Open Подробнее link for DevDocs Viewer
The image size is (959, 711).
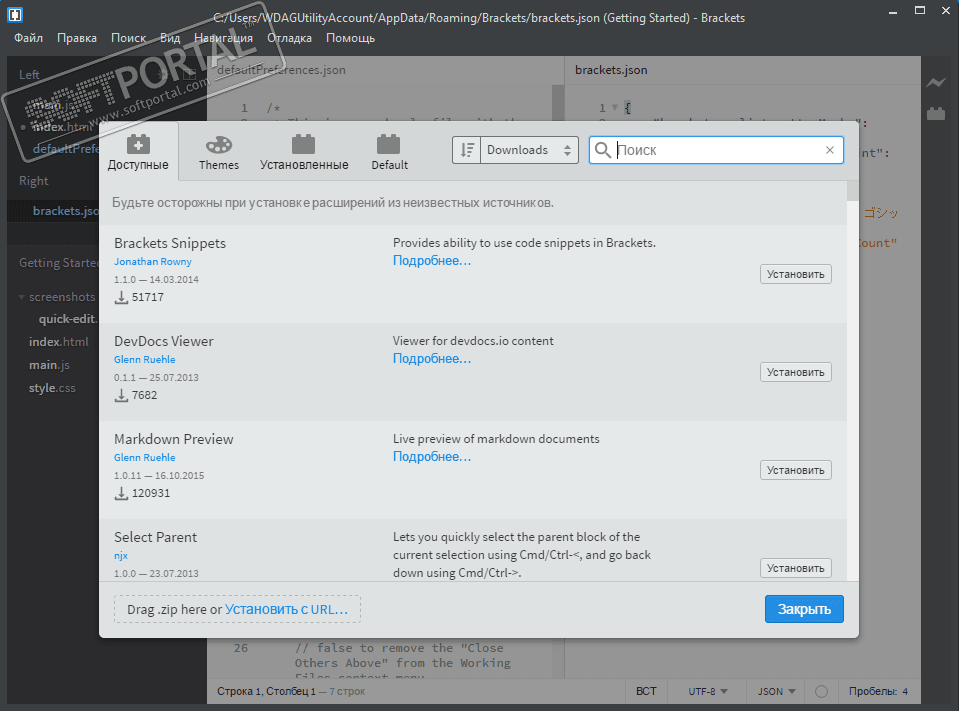point(432,358)
